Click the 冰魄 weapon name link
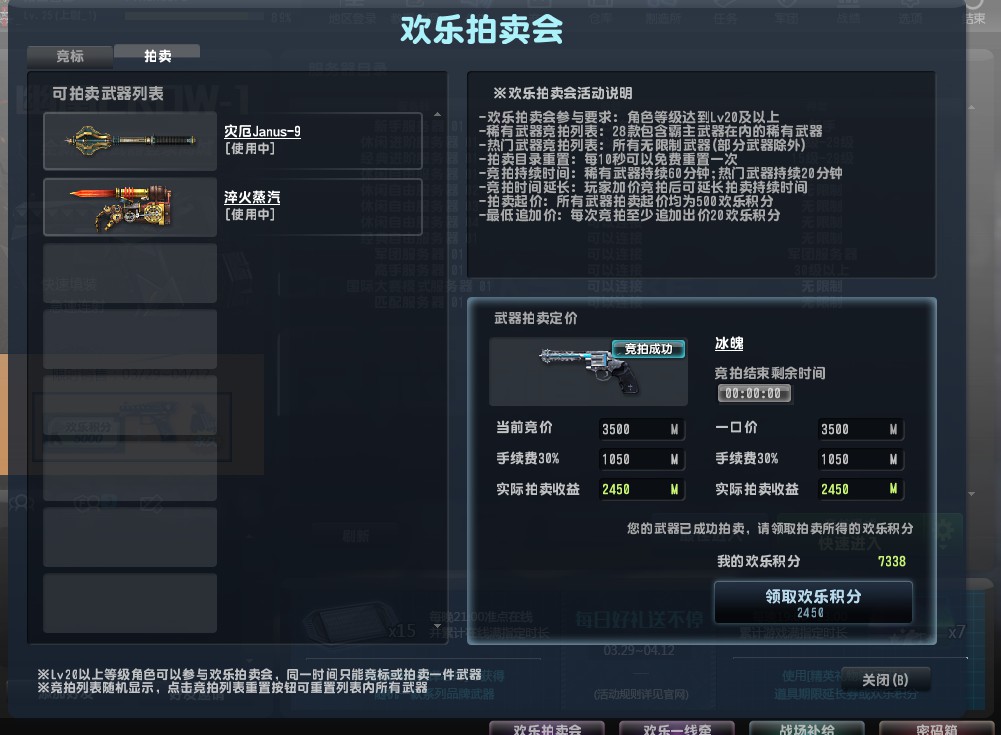 click(728, 344)
